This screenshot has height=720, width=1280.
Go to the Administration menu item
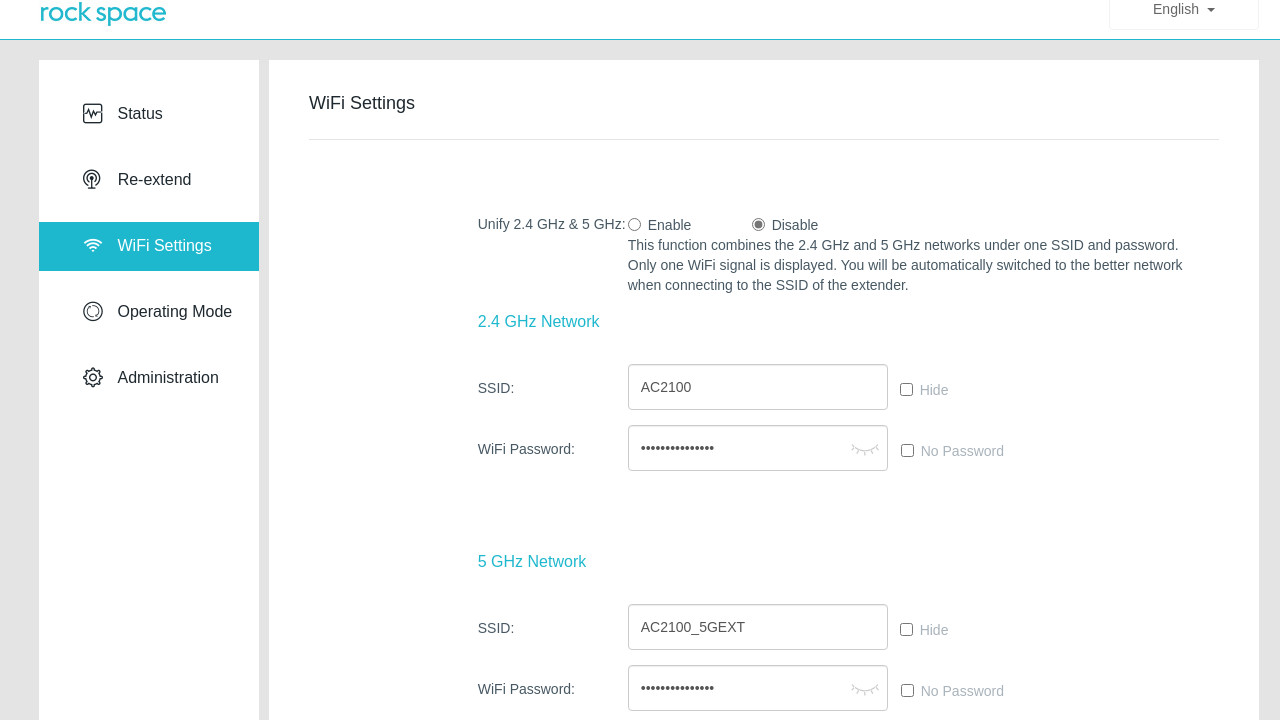[x=167, y=377]
